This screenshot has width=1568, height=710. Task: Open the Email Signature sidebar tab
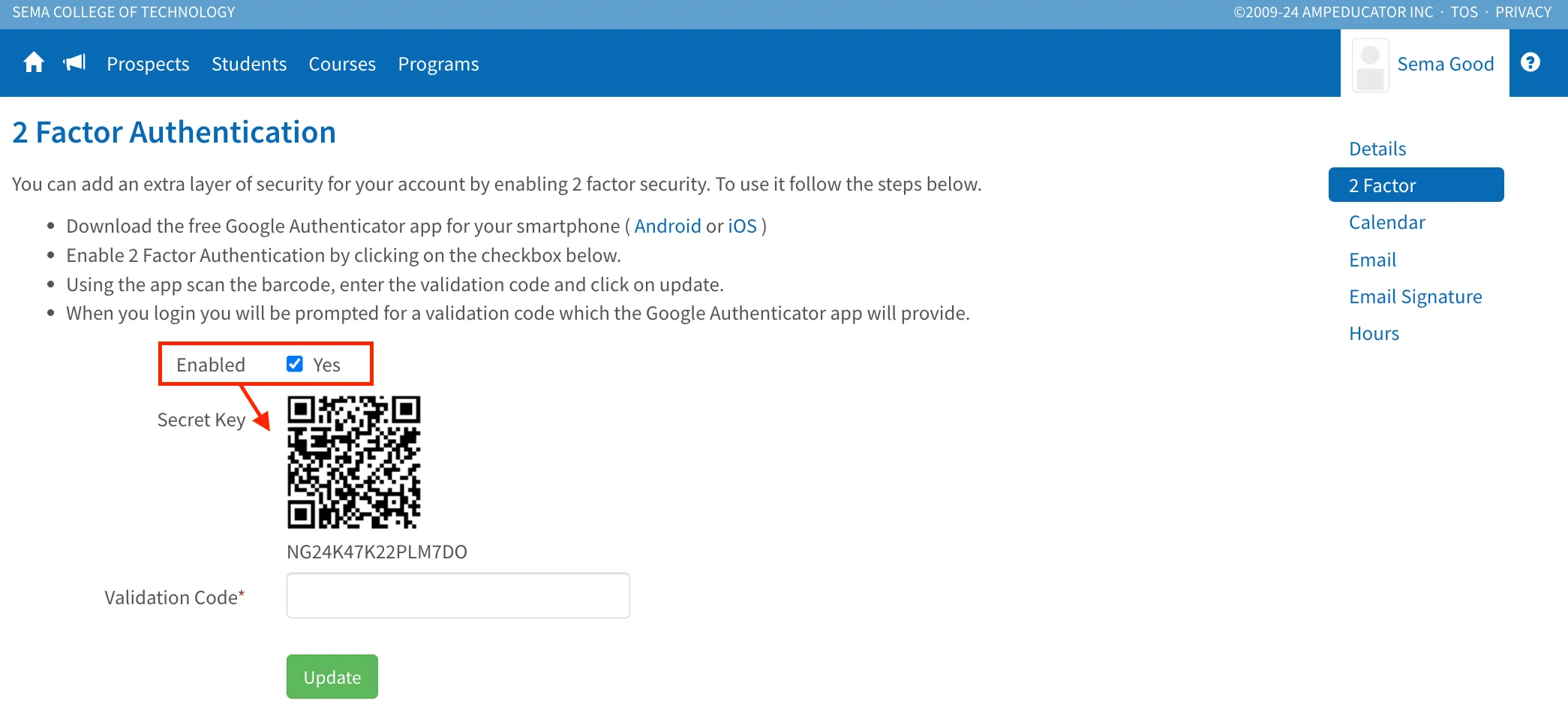1415,296
